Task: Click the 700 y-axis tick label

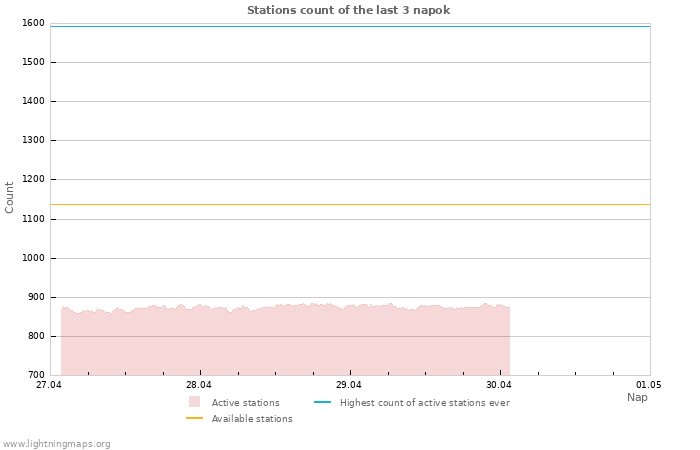Action: (36, 375)
